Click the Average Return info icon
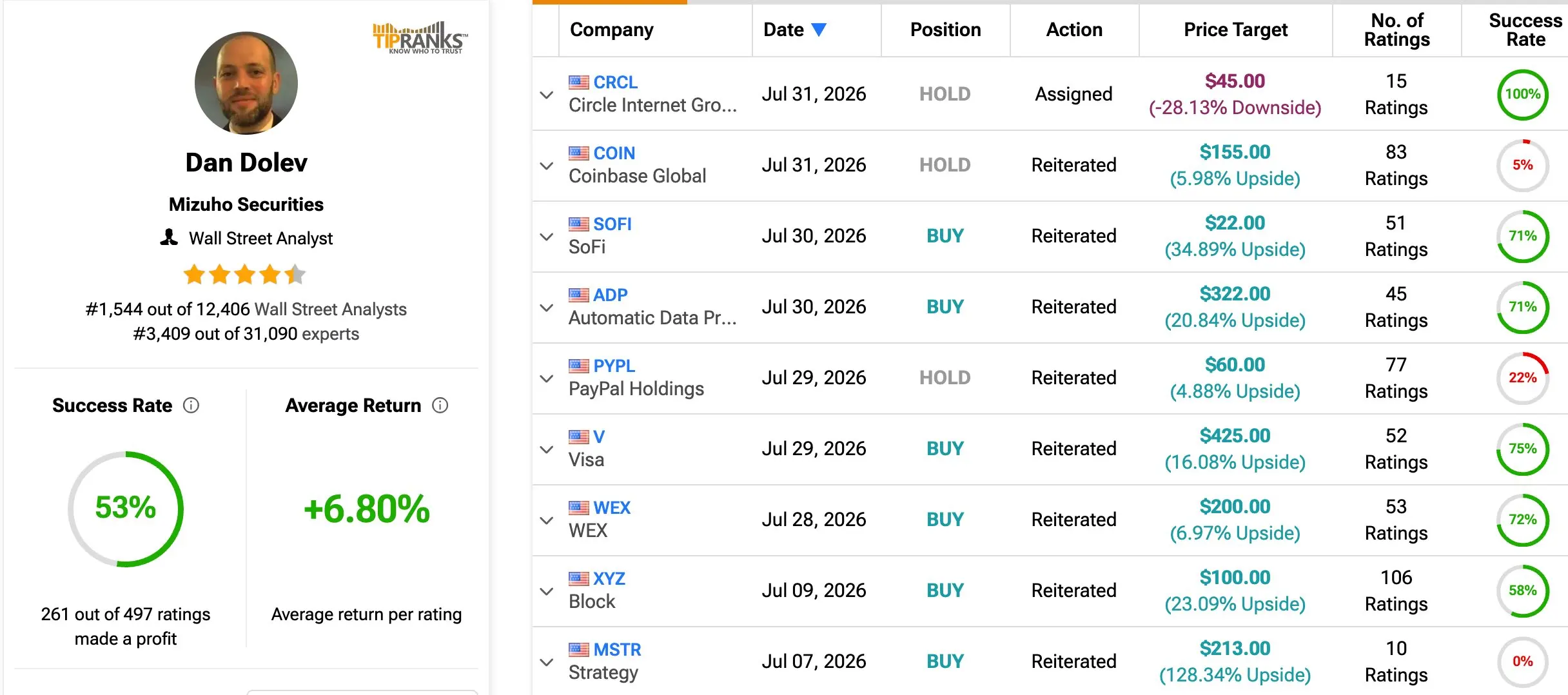The height and width of the screenshot is (695, 1568). click(440, 406)
